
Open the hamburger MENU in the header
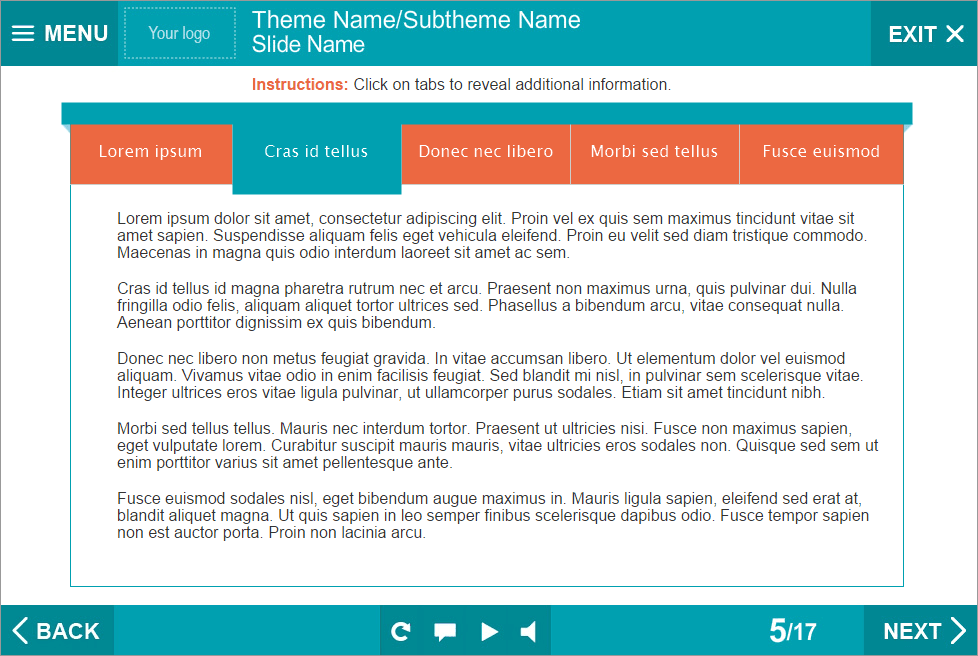(x=59, y=33)
